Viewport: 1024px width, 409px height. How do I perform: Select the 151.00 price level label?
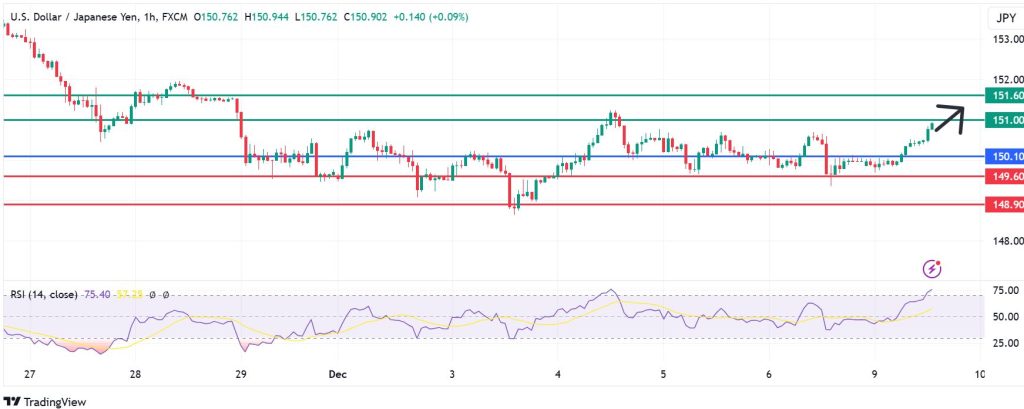point(1004,120)
